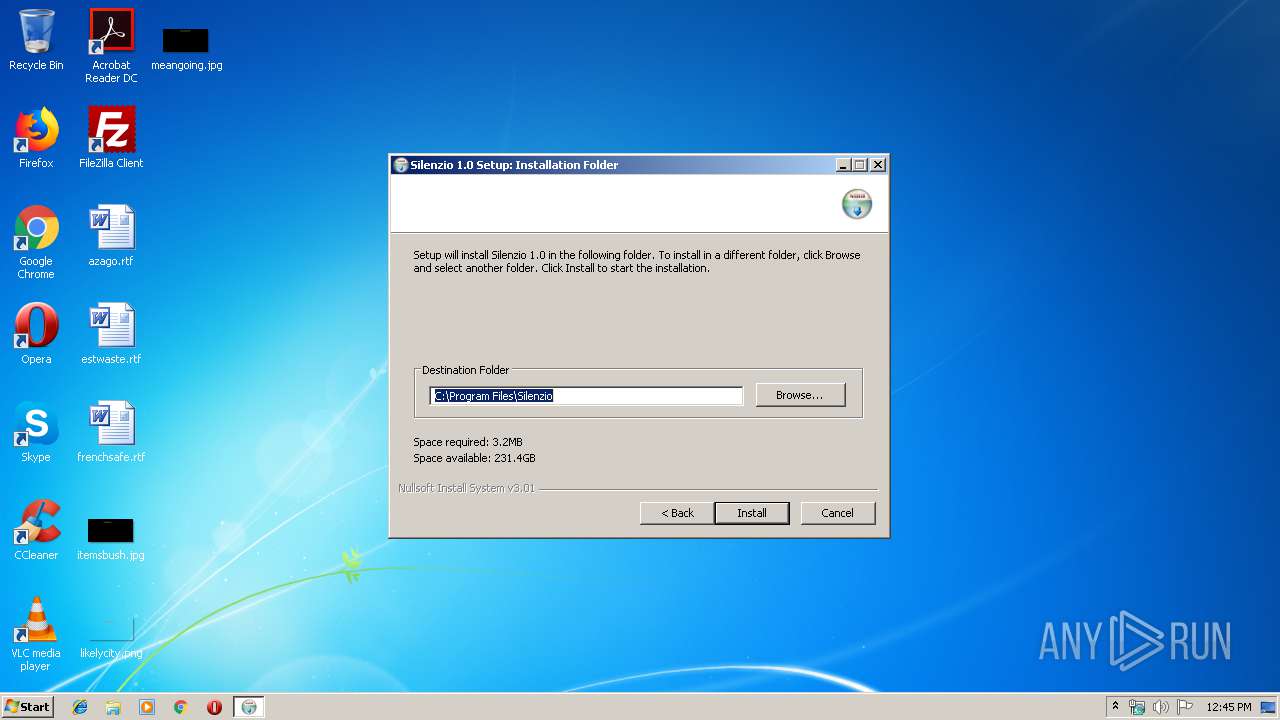Image resolution: width=1280 pixels, height=720 pixels.
Task: Open the FileZilla Client shortcut
Action: click(111, 138)
